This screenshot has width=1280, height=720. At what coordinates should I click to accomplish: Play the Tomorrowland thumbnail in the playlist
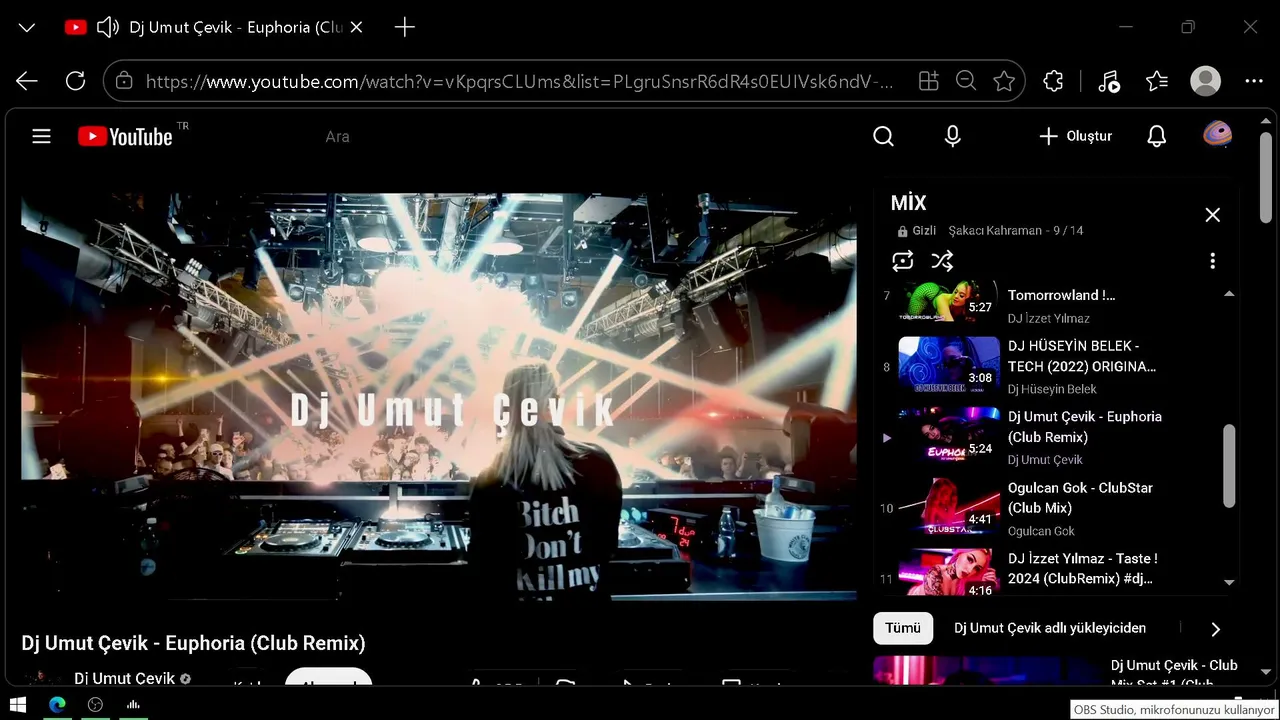(x=949, y=301)
